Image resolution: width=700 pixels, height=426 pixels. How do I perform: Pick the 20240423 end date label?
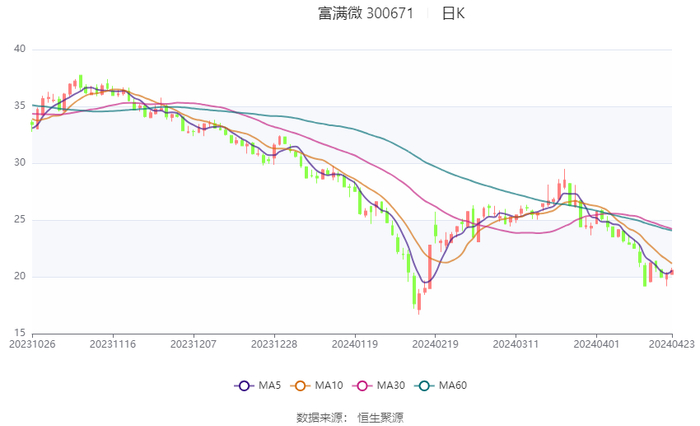pos(671,343)
